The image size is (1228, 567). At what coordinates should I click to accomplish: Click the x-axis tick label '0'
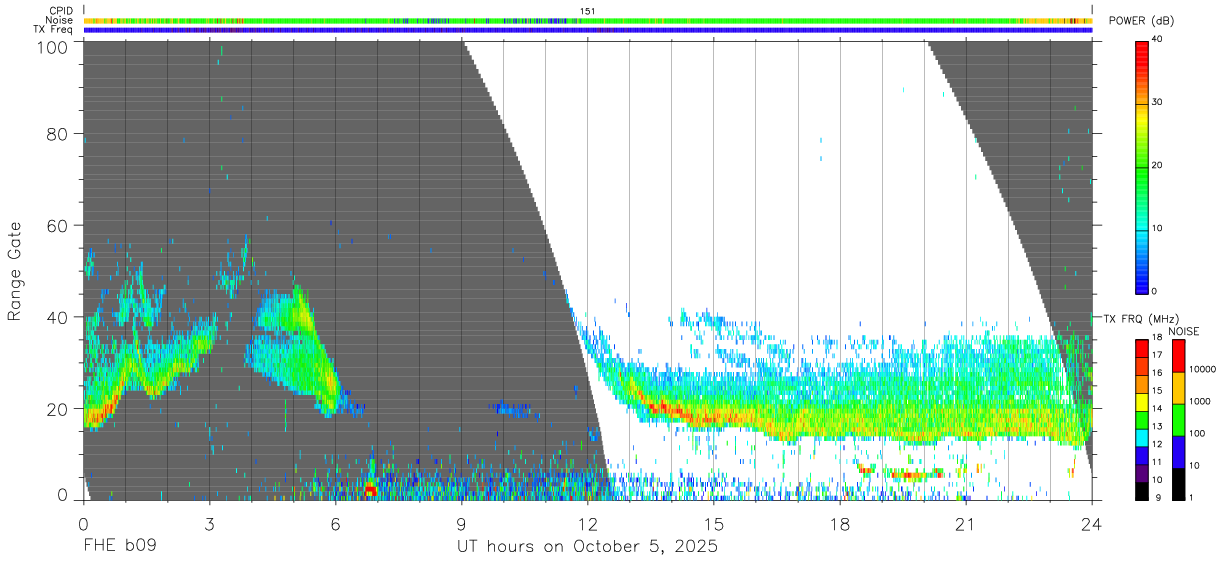[x=83, y=522]
